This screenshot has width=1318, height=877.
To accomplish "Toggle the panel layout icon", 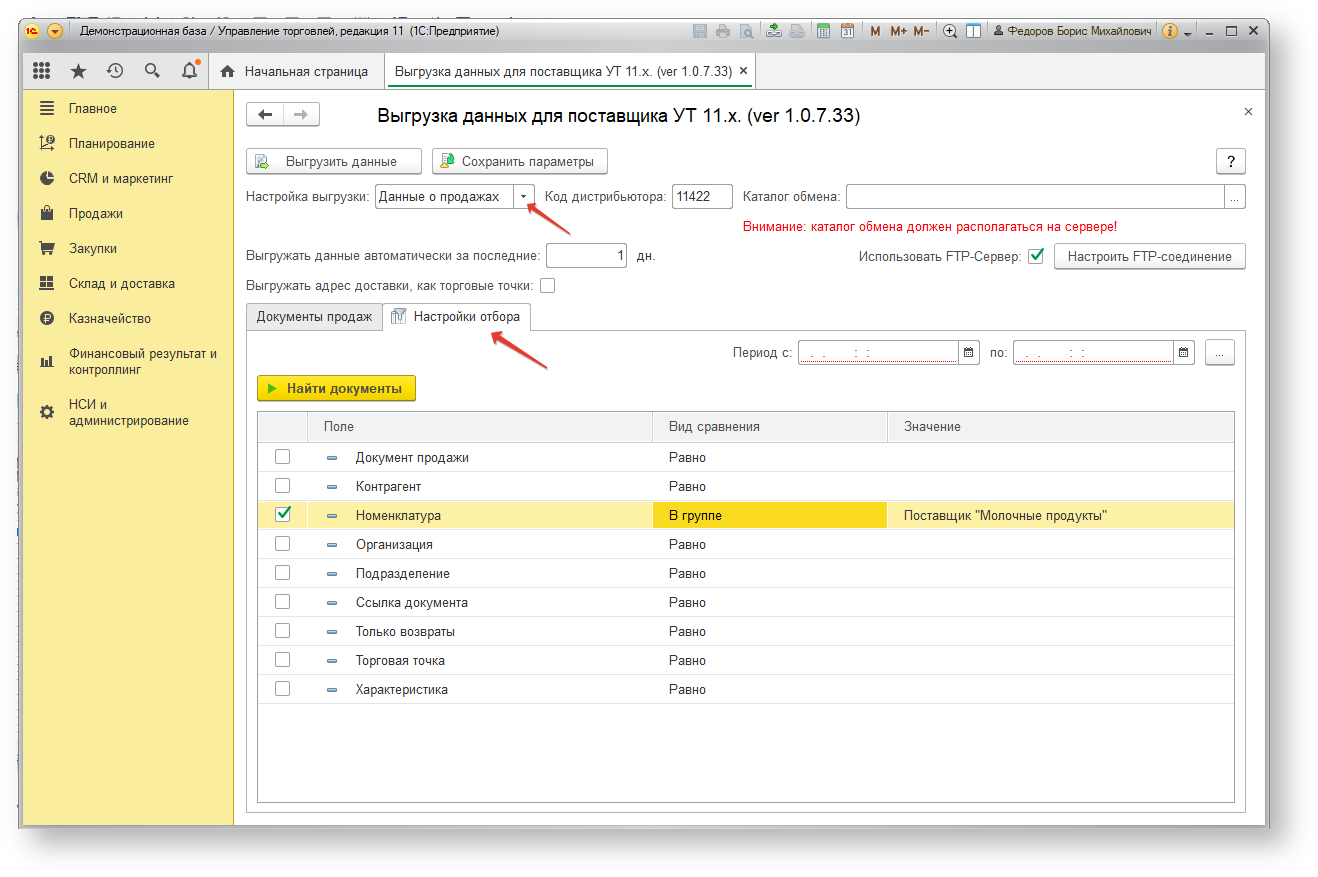I will pos(973,31).
